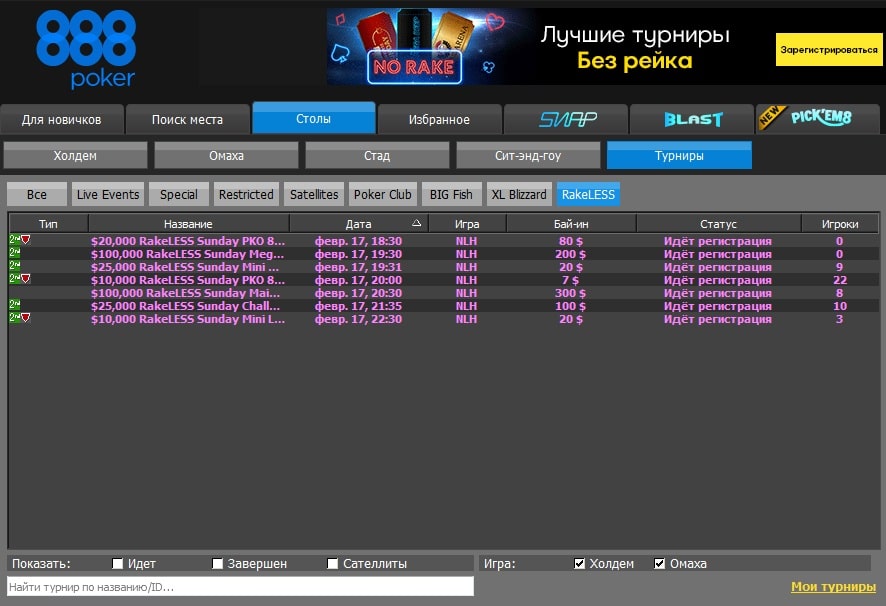Image resolution: width=886 pixels, height=606 pixels.
Task: Open the Мои турниры link
Action: click(833, 587)
